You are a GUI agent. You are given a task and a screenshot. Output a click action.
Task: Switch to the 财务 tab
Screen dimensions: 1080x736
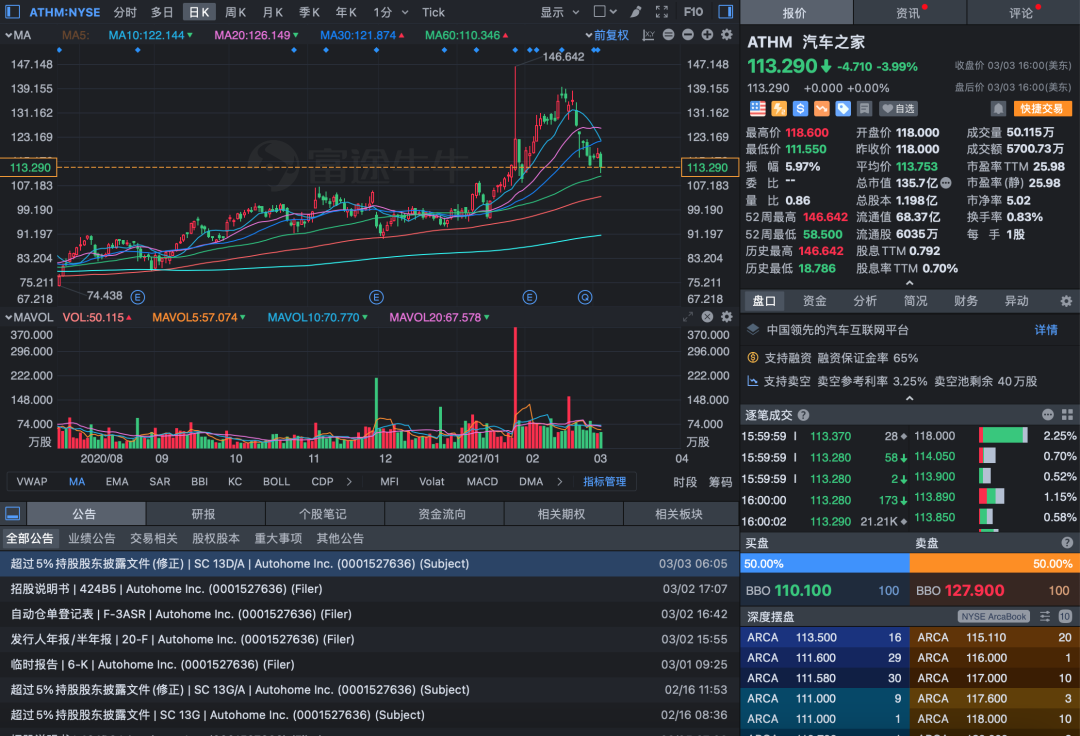coord(966,301)
